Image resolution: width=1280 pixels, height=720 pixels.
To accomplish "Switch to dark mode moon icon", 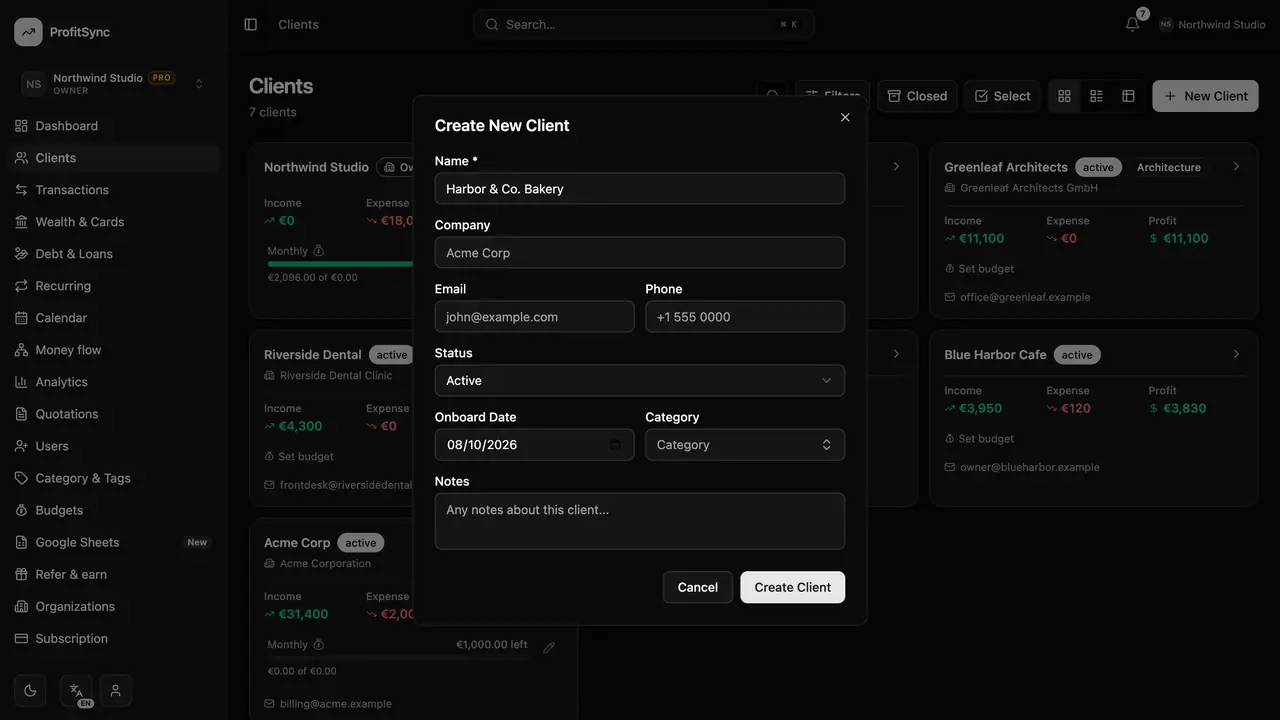I will (x=30, y=690).
